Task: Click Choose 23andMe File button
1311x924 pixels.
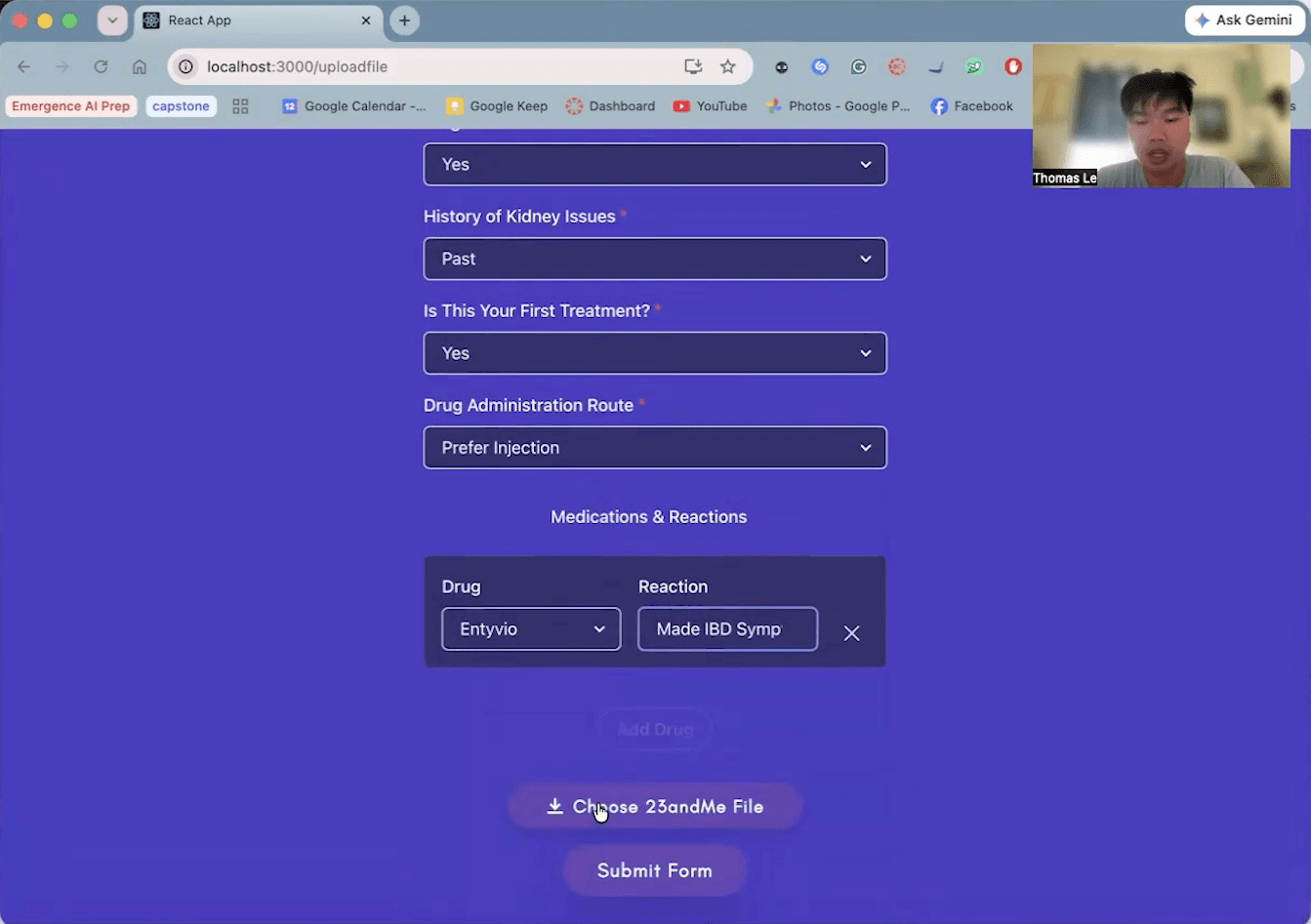Action: coord(655,807)
